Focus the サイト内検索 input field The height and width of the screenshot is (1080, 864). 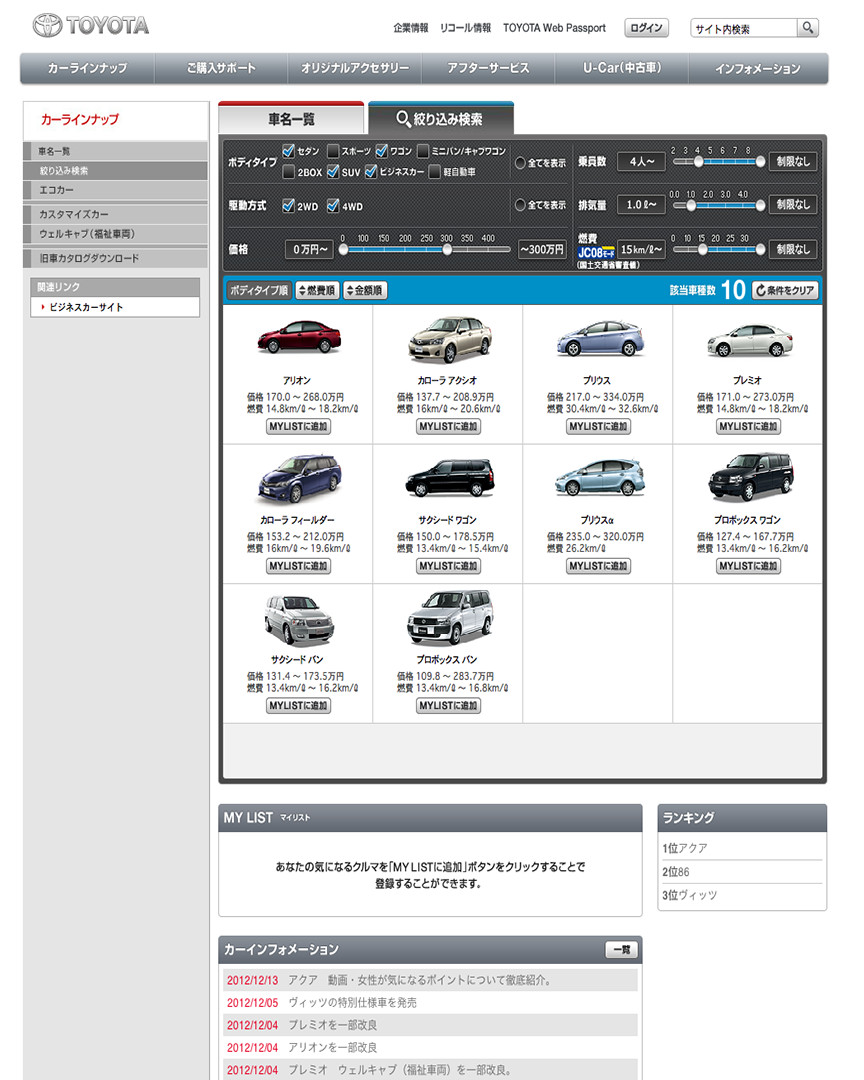743,28
